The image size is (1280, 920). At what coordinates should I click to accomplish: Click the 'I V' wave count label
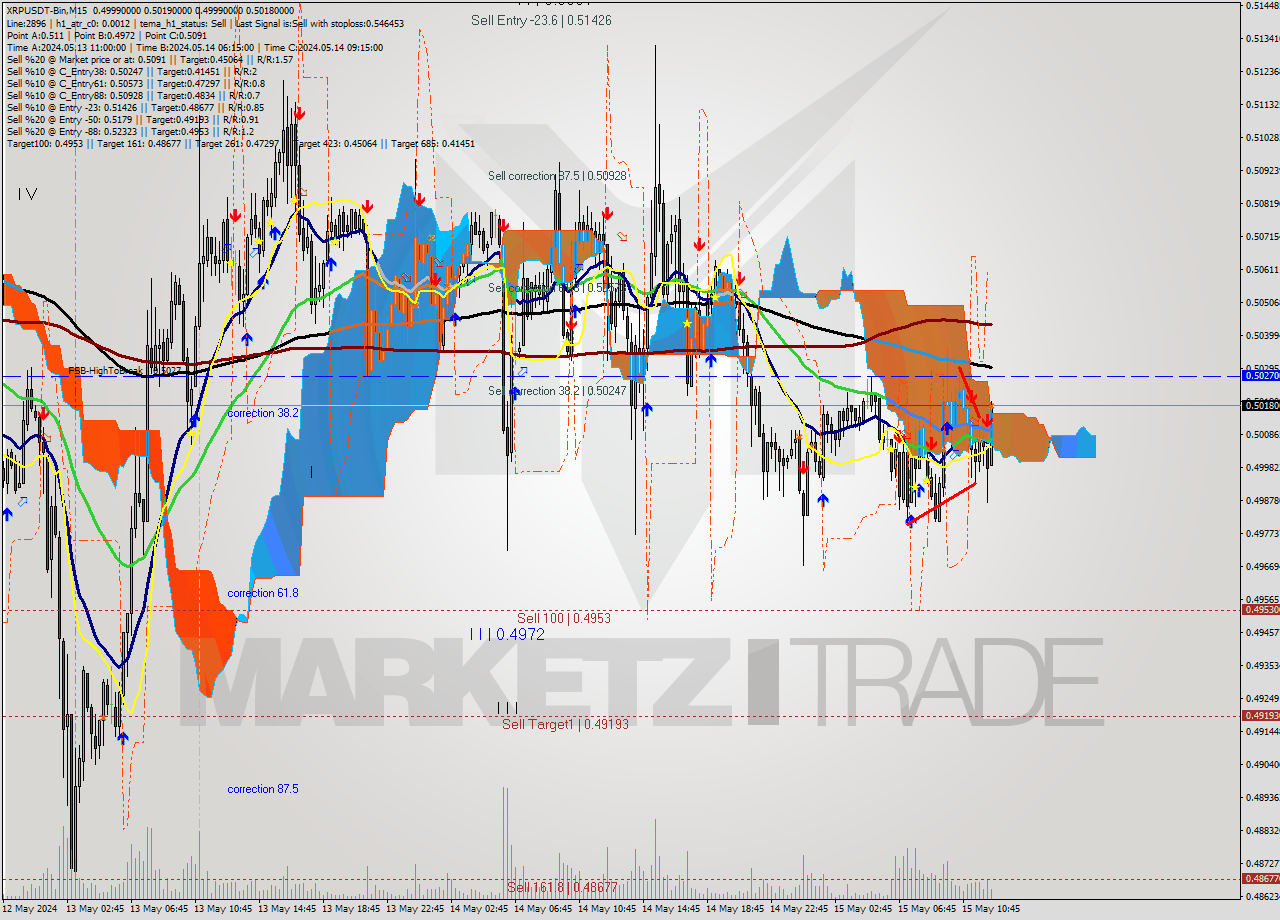27,194
